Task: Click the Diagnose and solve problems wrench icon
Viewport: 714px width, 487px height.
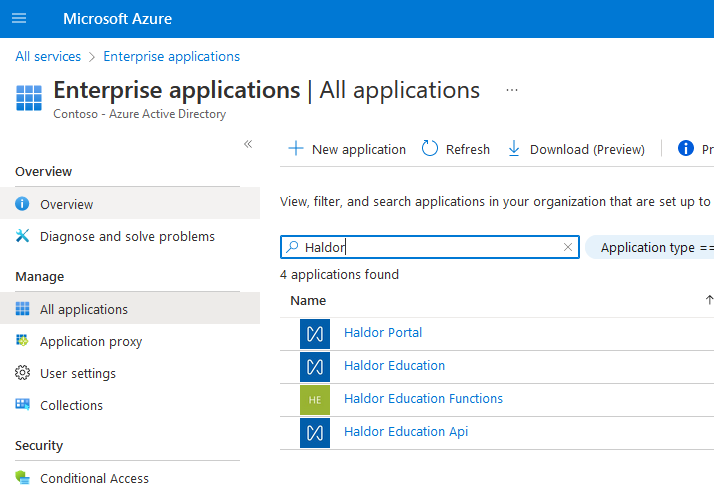Action: click(22, 236)
